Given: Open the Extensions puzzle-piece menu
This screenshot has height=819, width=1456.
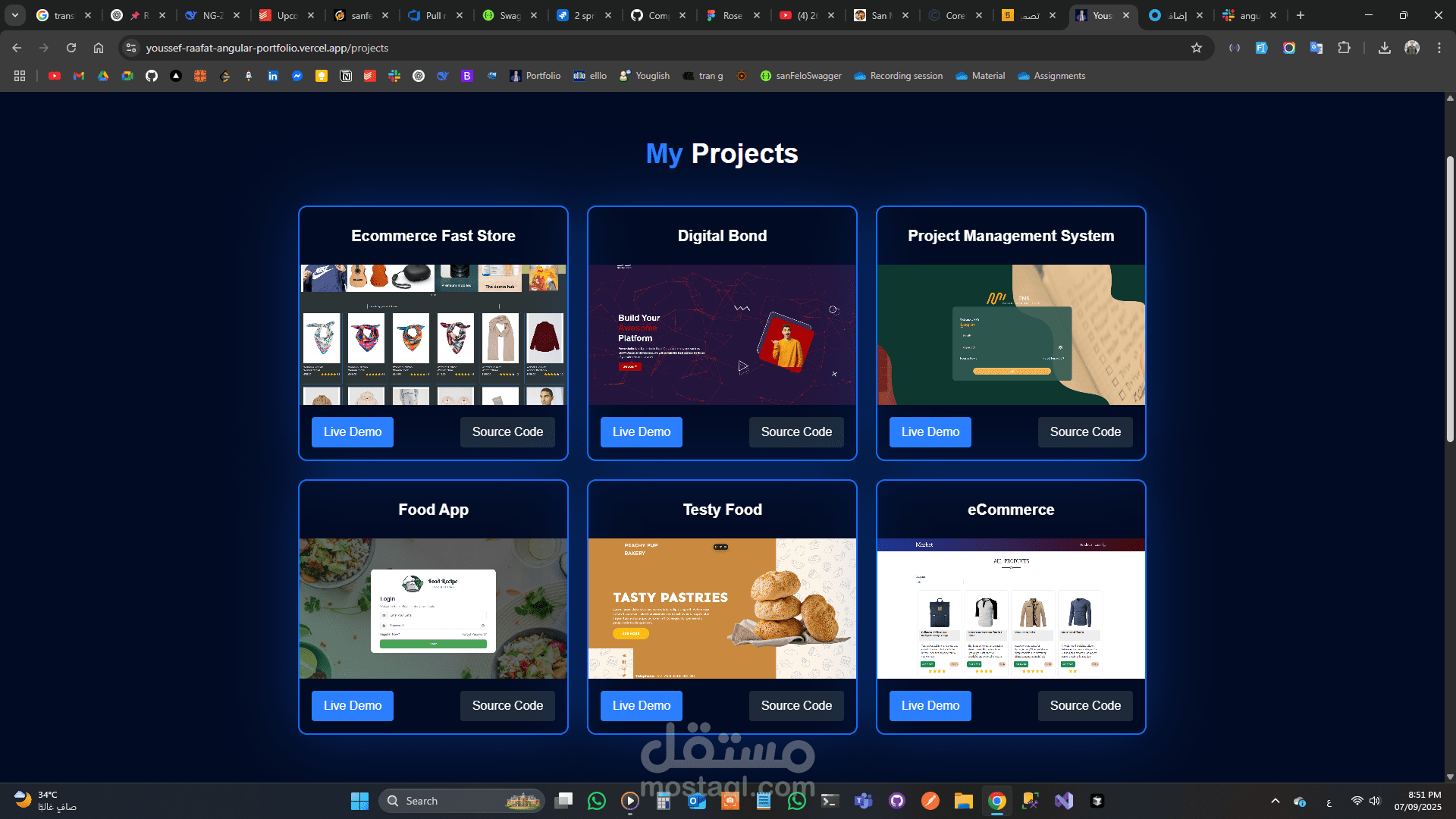Looking at the screenshot, I should pyautogui.click(x=1344, y=48).
